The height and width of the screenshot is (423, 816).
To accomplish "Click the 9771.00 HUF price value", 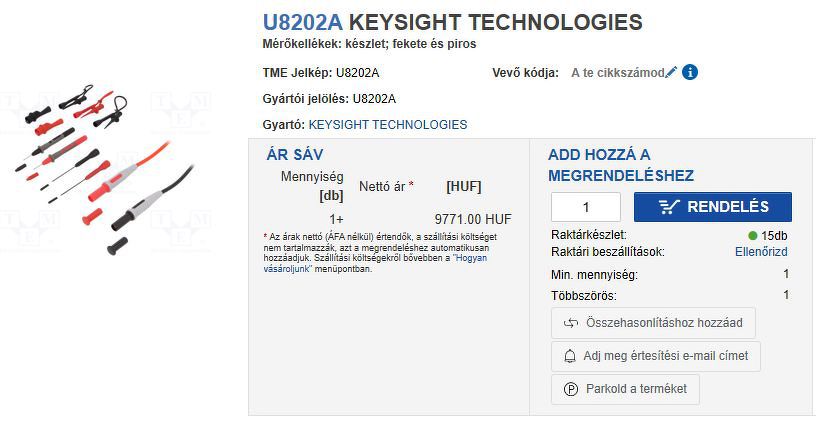I will 472,219.
